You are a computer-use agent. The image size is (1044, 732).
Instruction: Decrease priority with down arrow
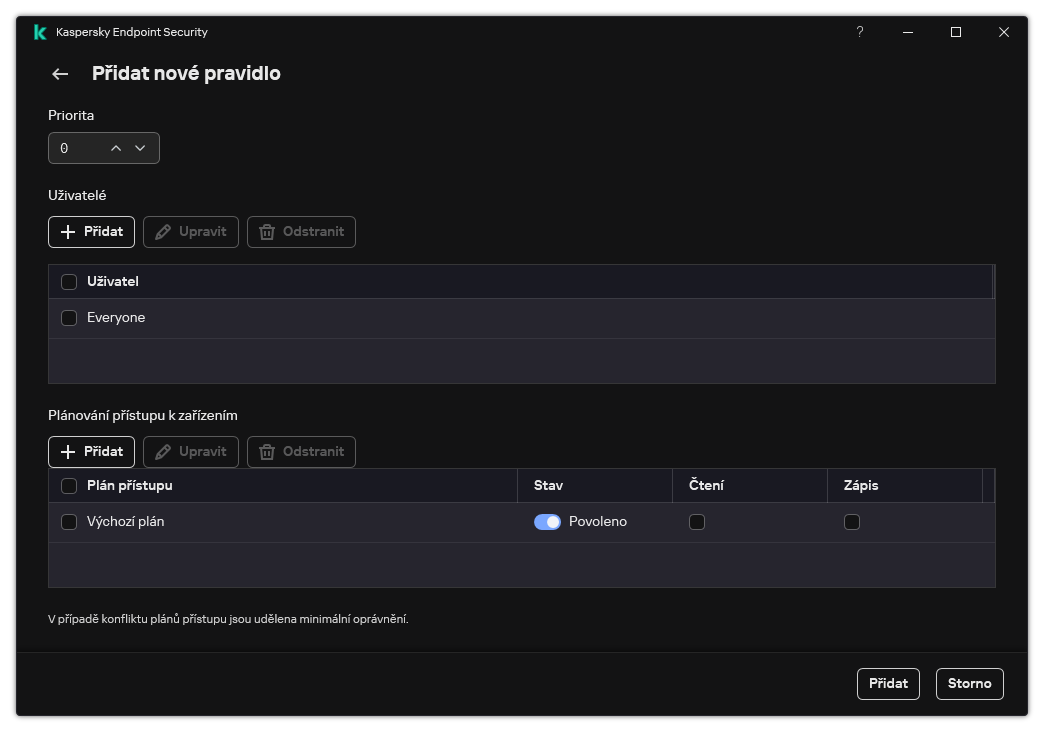tap(140, 148)
